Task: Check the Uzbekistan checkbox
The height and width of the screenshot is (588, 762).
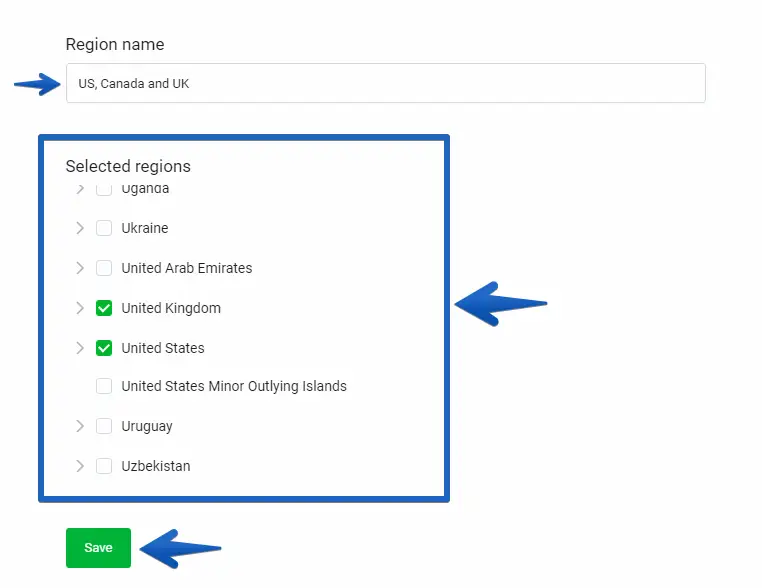Action: tap(104, 466)
